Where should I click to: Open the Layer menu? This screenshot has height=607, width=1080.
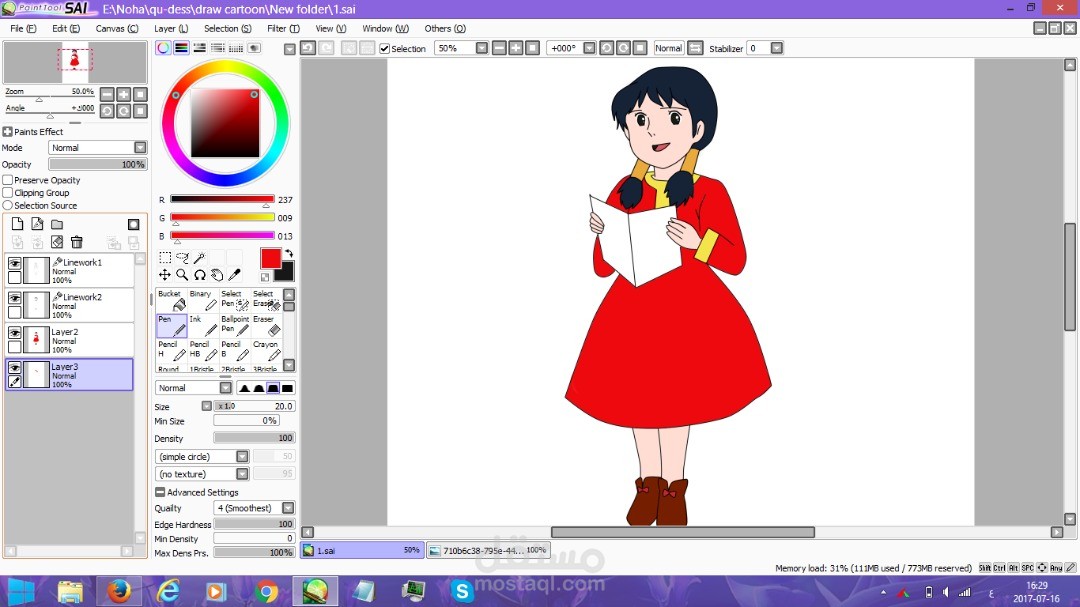coord(171,28)
